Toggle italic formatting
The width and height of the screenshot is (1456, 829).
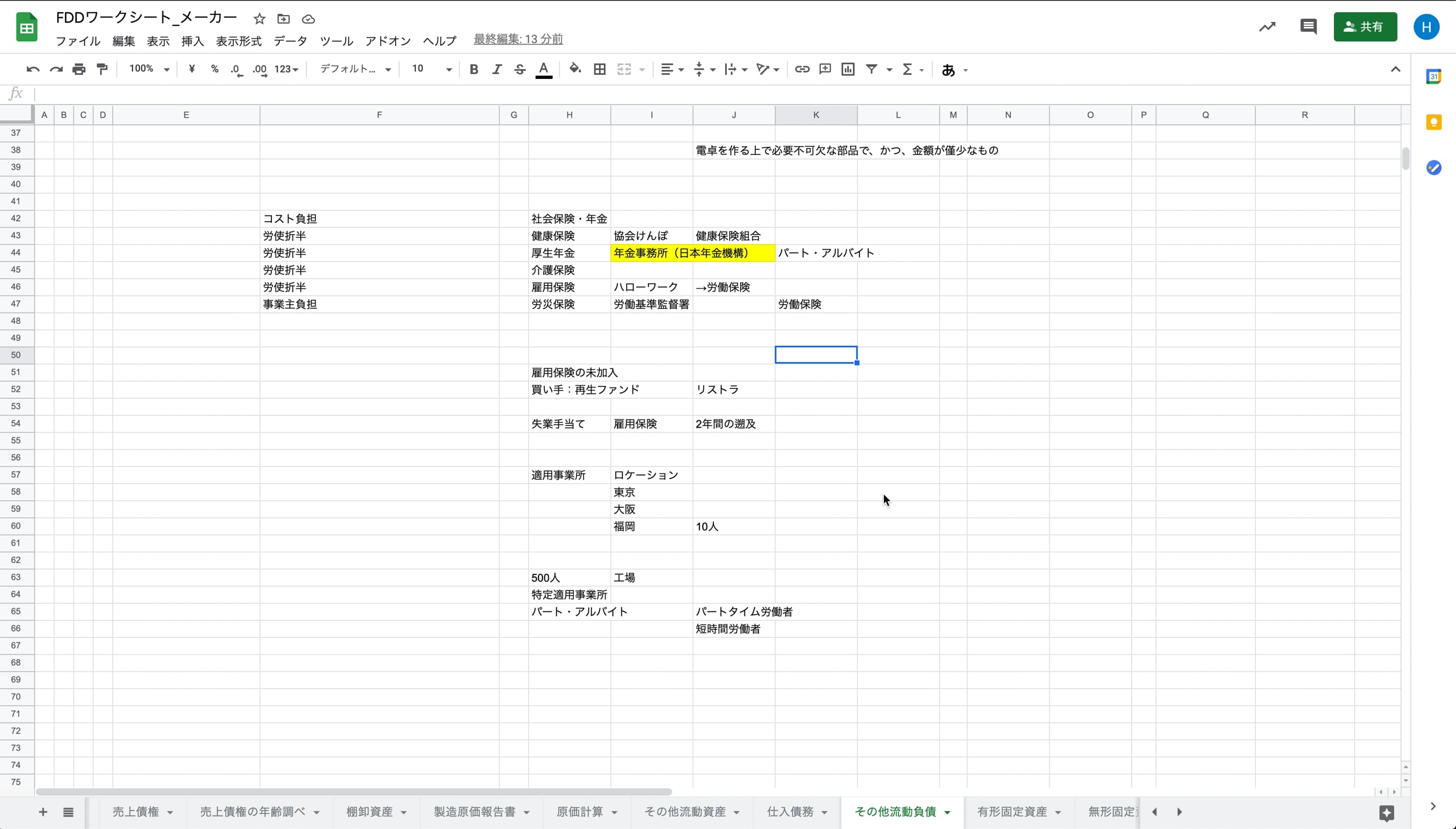496,69
